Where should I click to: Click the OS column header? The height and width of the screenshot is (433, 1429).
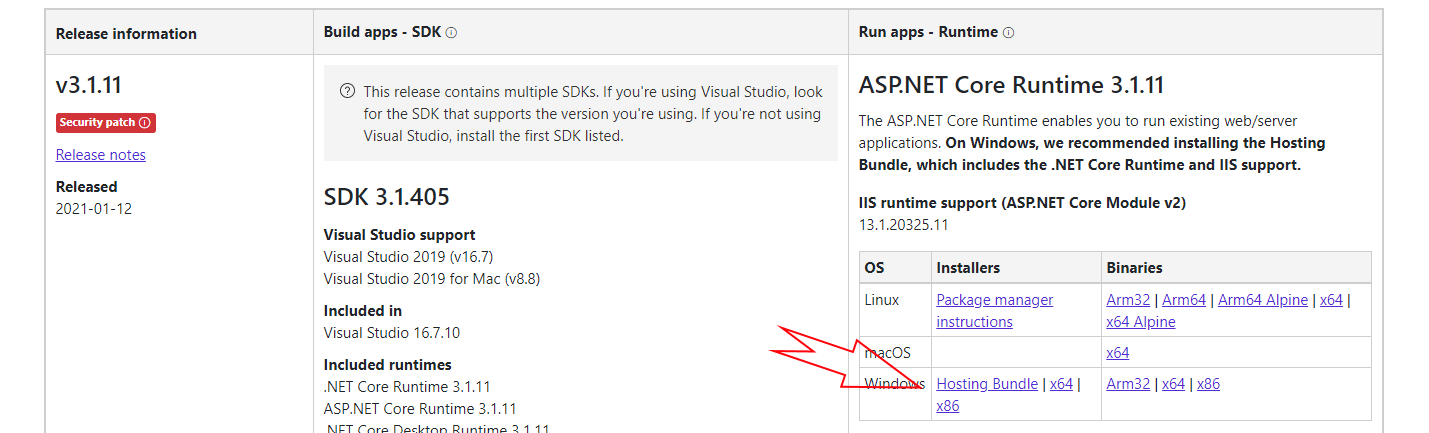pyautogui.click(x=875, y=268)
